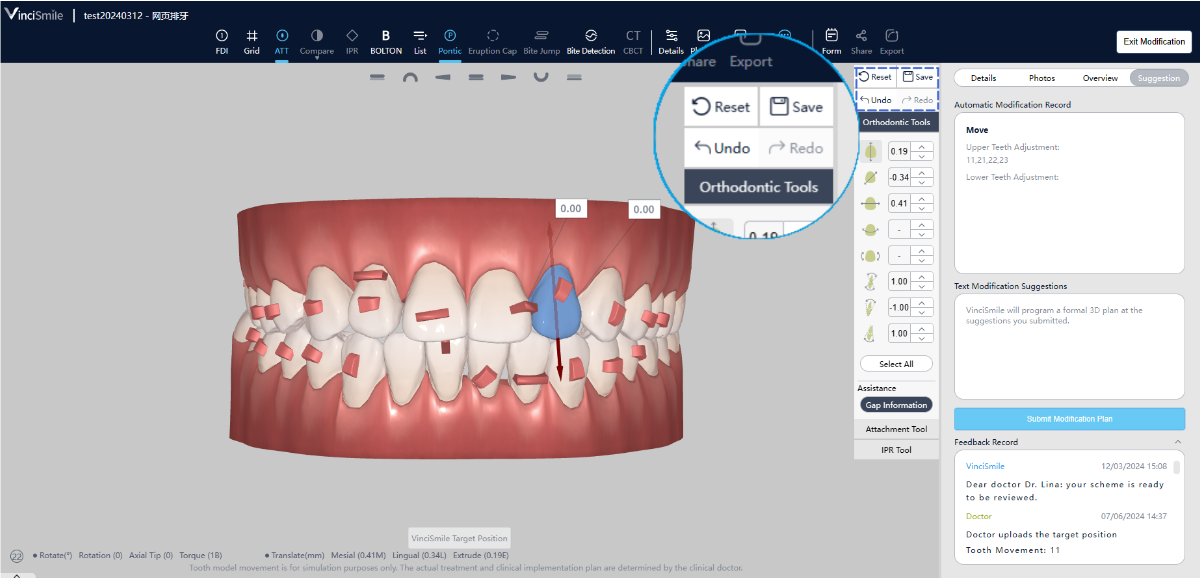Toggle the ATT attachments display

click(282, 41)
